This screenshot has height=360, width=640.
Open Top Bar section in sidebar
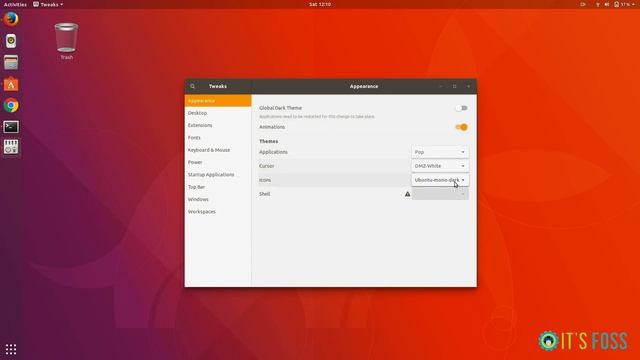coord(218,187)
